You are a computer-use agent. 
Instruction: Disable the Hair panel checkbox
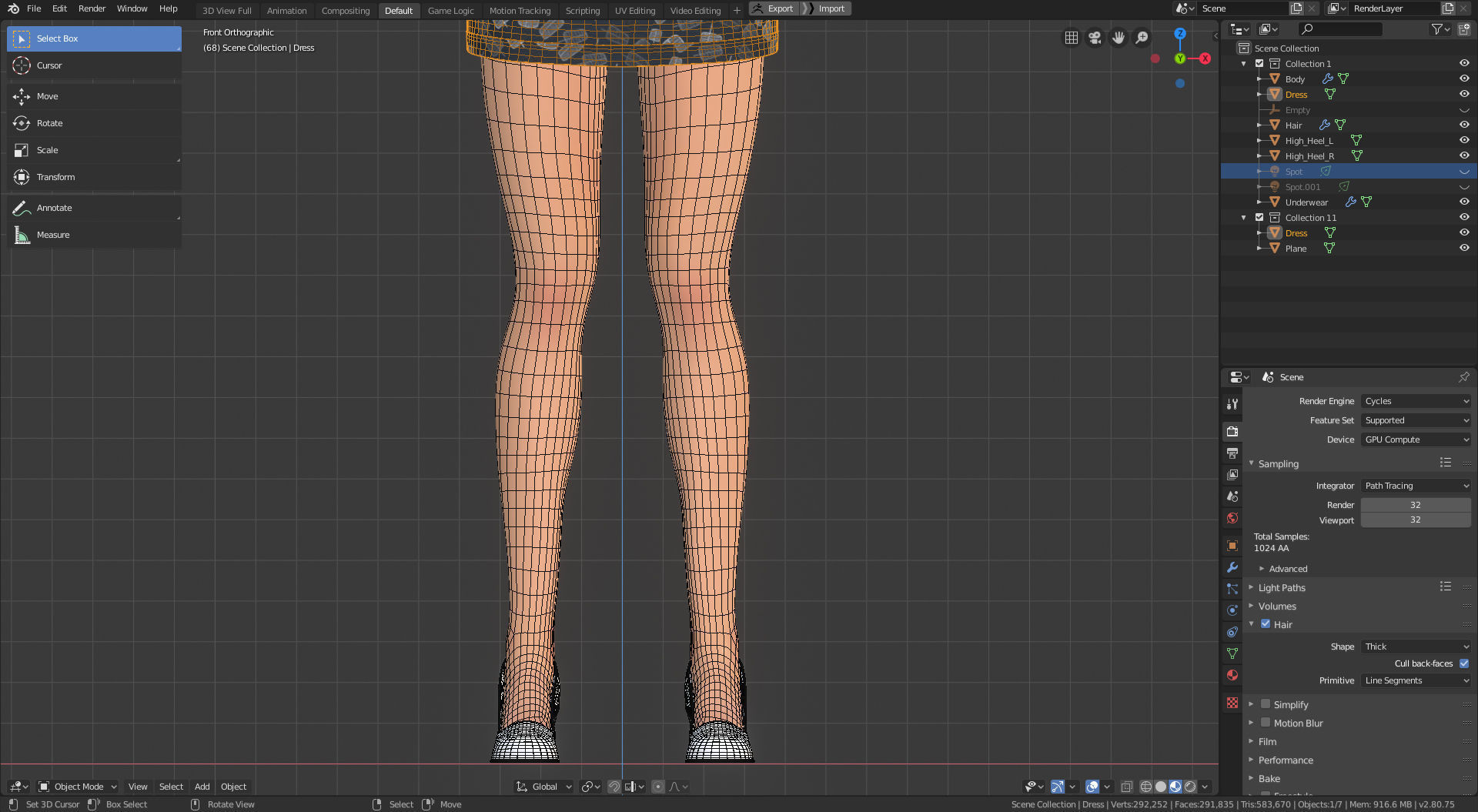point(1266,624)
